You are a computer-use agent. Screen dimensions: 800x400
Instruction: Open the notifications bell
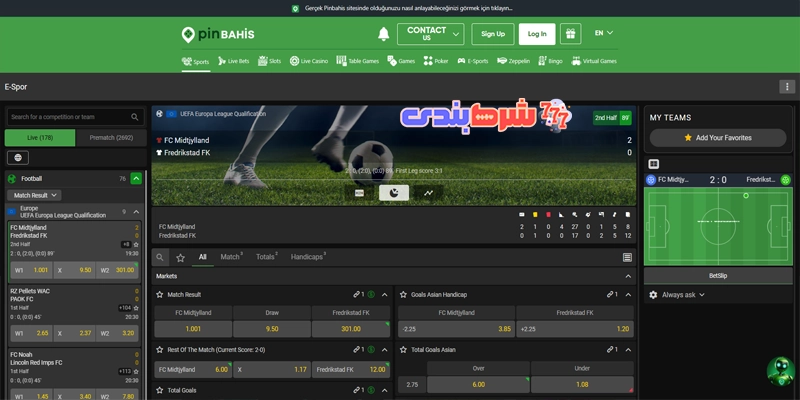[383, 34]
